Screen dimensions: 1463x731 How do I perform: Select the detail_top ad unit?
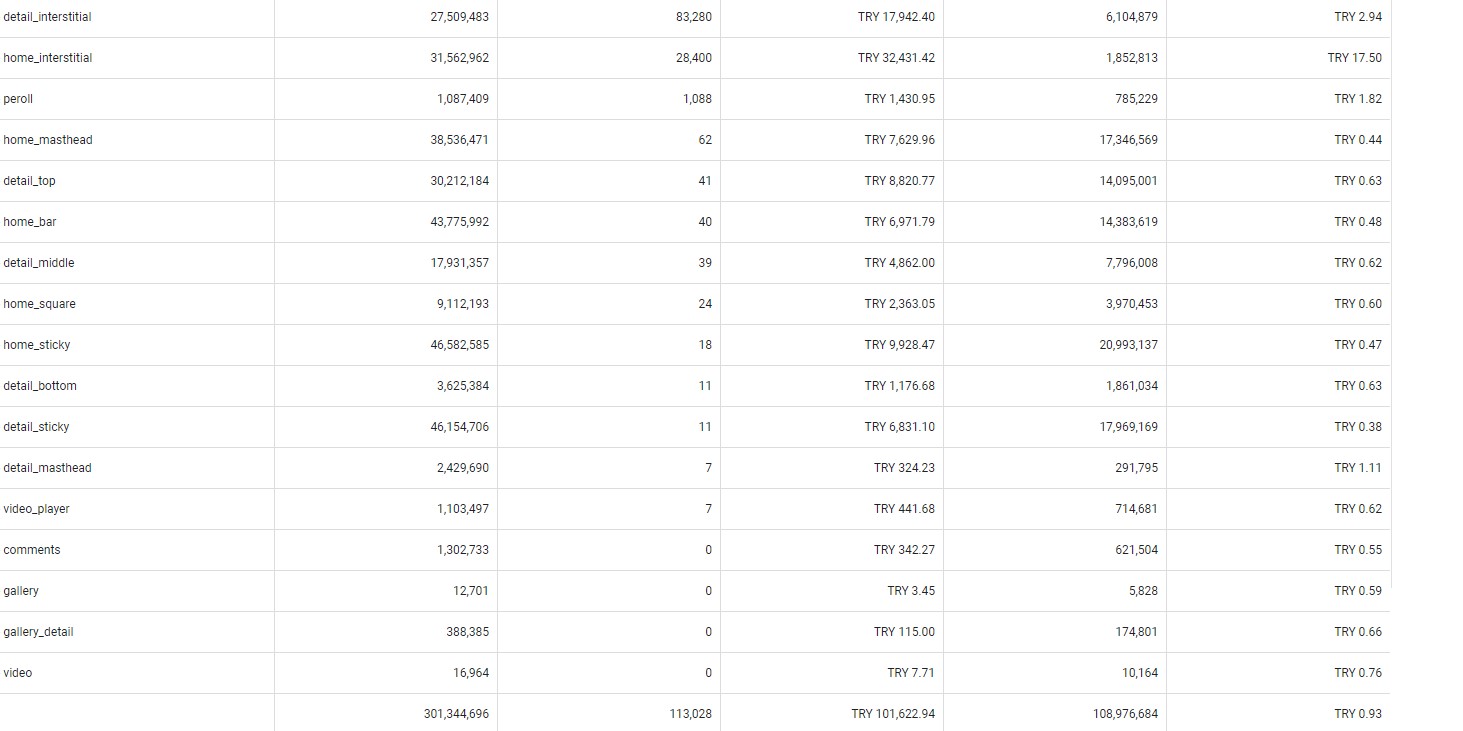coord(29,181)
